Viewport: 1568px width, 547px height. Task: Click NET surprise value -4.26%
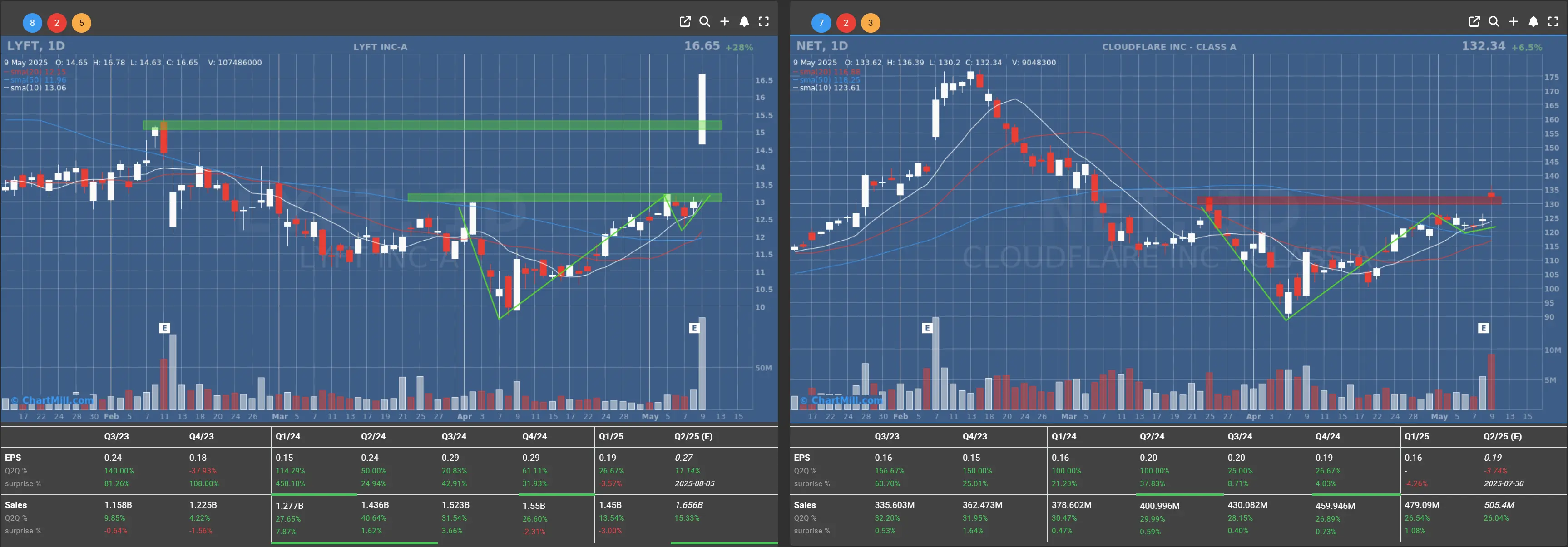tap(1416, 484)
